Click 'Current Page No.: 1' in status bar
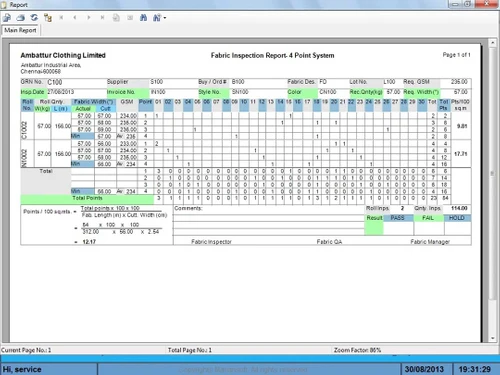500x375 pixels. tap(26, 350)
